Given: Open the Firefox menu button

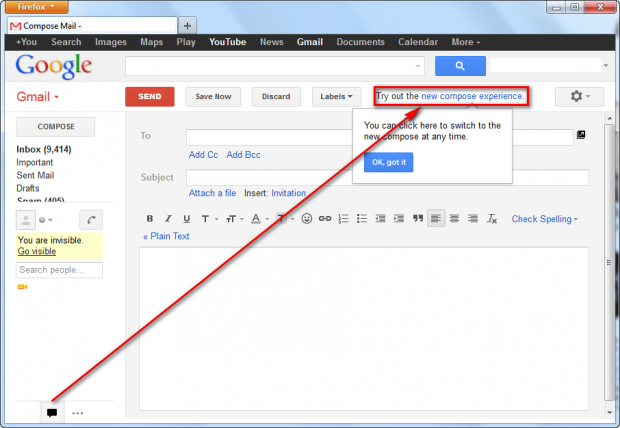Looking at the screenshot, I should coord(36,7).
